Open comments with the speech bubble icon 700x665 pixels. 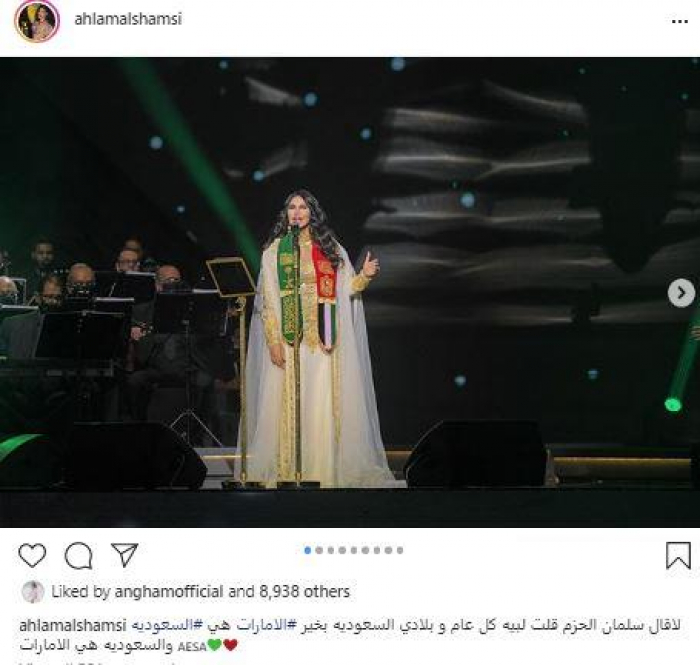tap(79, 556)
